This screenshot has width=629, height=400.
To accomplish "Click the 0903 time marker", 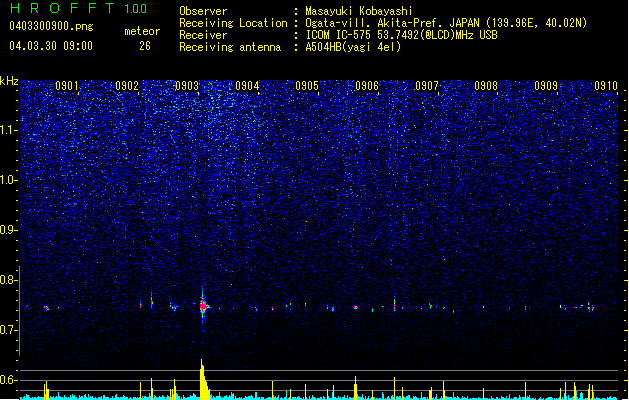I will tap(187, 86).
